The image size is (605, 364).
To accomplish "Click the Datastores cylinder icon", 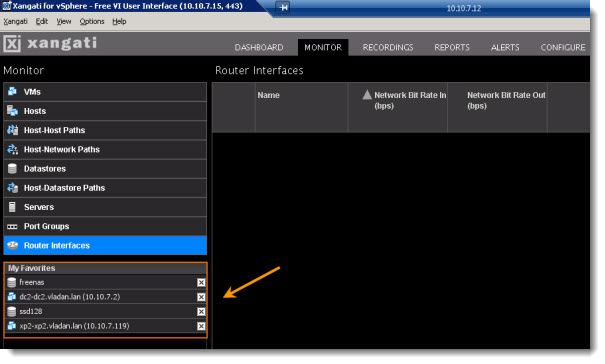I will tap(12, 169).
